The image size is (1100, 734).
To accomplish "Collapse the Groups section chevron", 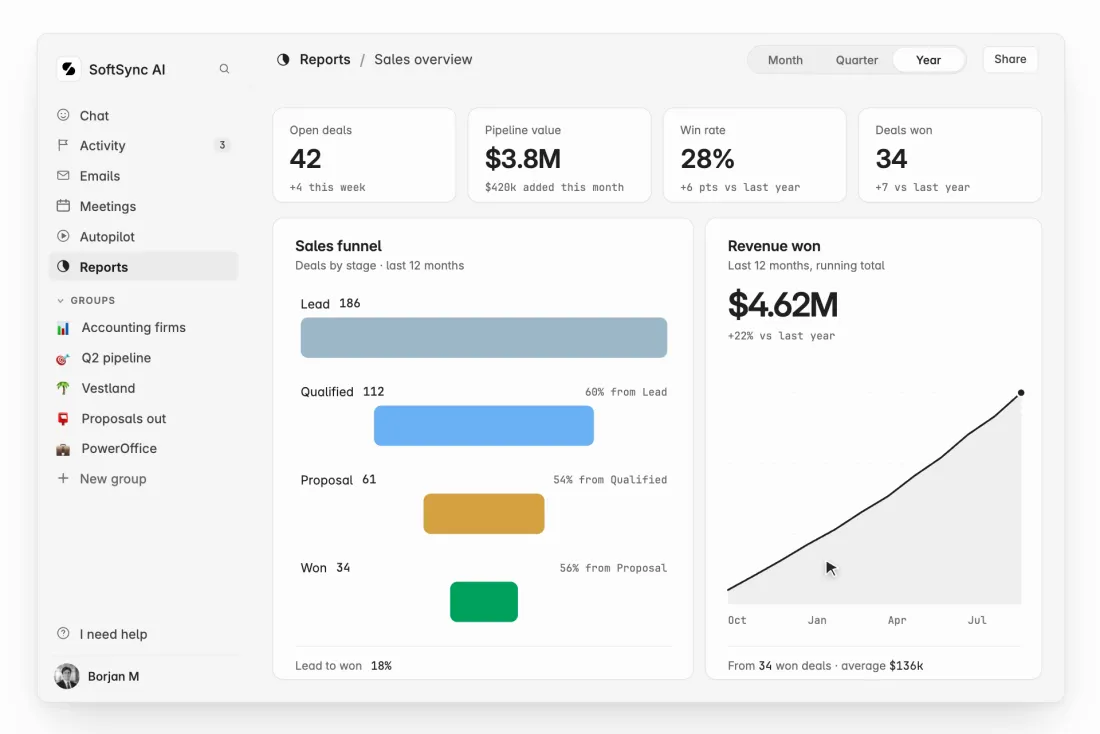I will pos(60,300).
